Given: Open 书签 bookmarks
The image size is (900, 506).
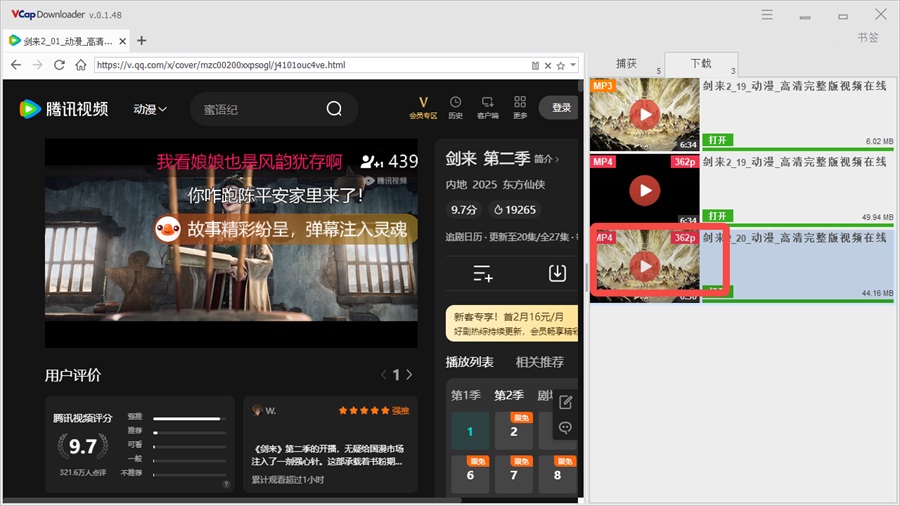Looking at the screenshot, I should (x=868, y=37).
